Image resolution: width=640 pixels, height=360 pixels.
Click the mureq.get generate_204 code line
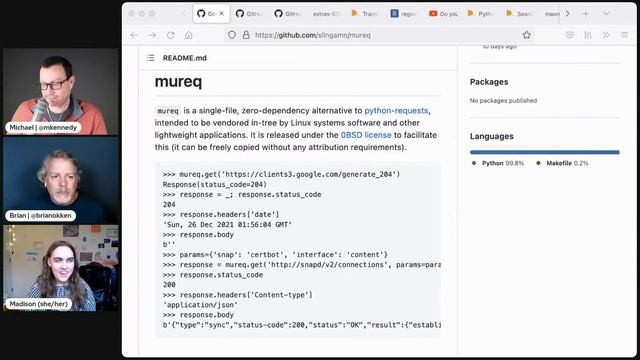click(281, 174)
